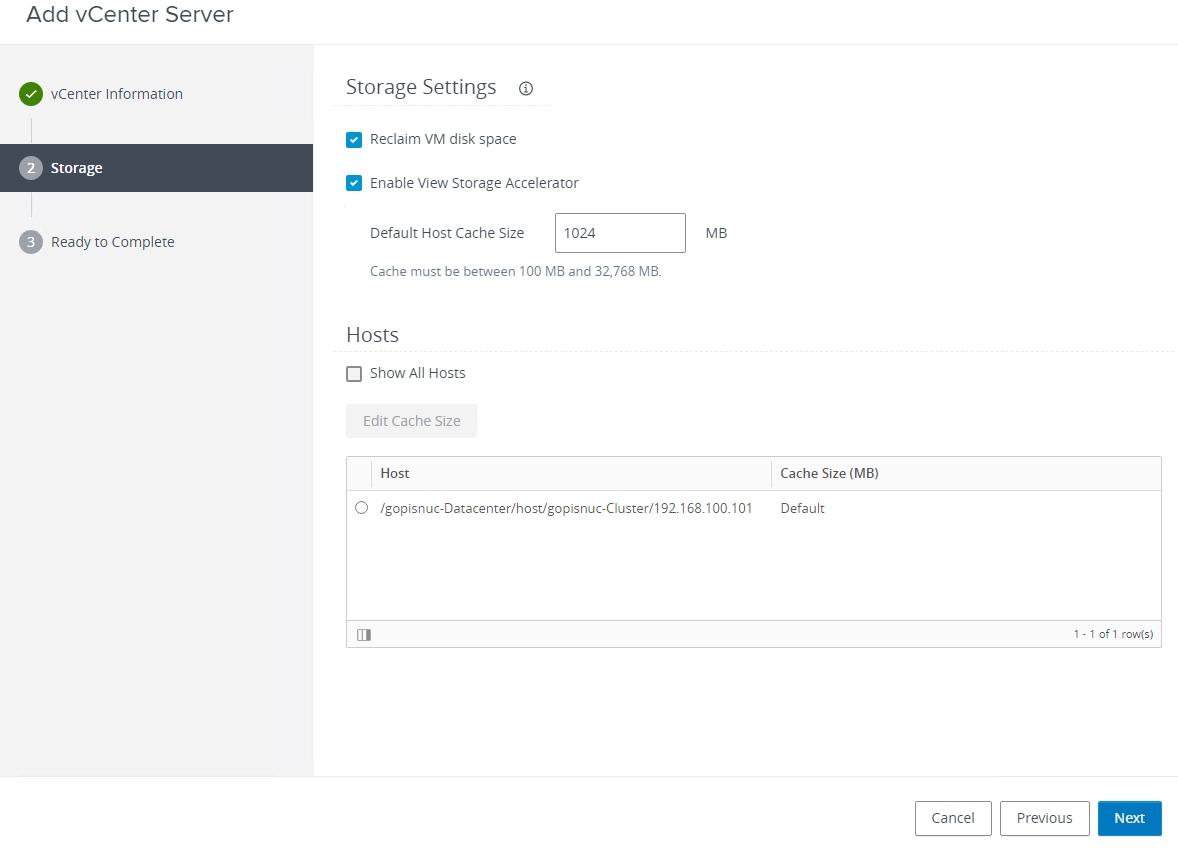This screenshot has width=1178, height=852.
Task: Click the Next button
Action: click(x=1129, y=818)
